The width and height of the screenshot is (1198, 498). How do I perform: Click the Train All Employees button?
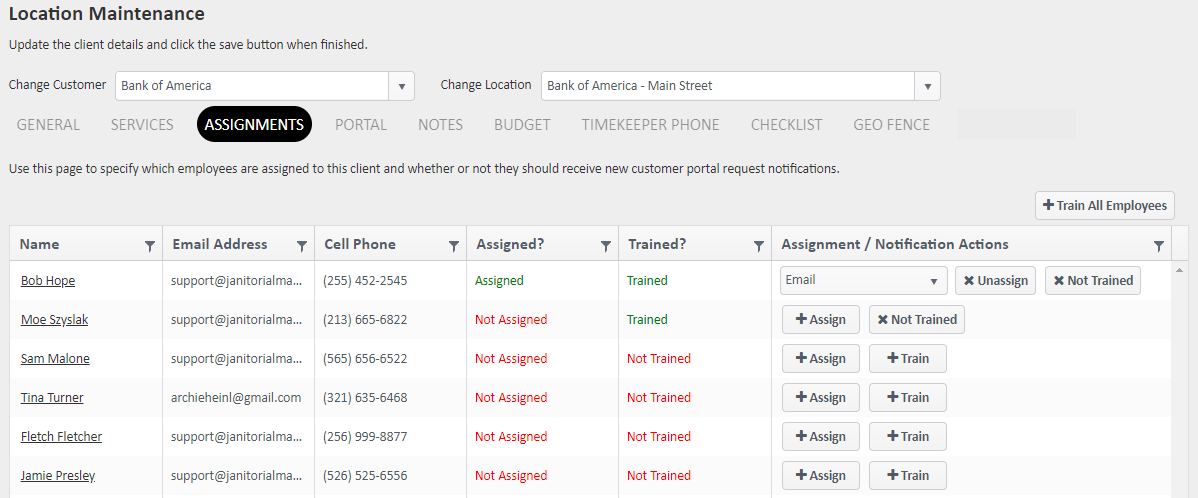click(x=1104, y=206)
